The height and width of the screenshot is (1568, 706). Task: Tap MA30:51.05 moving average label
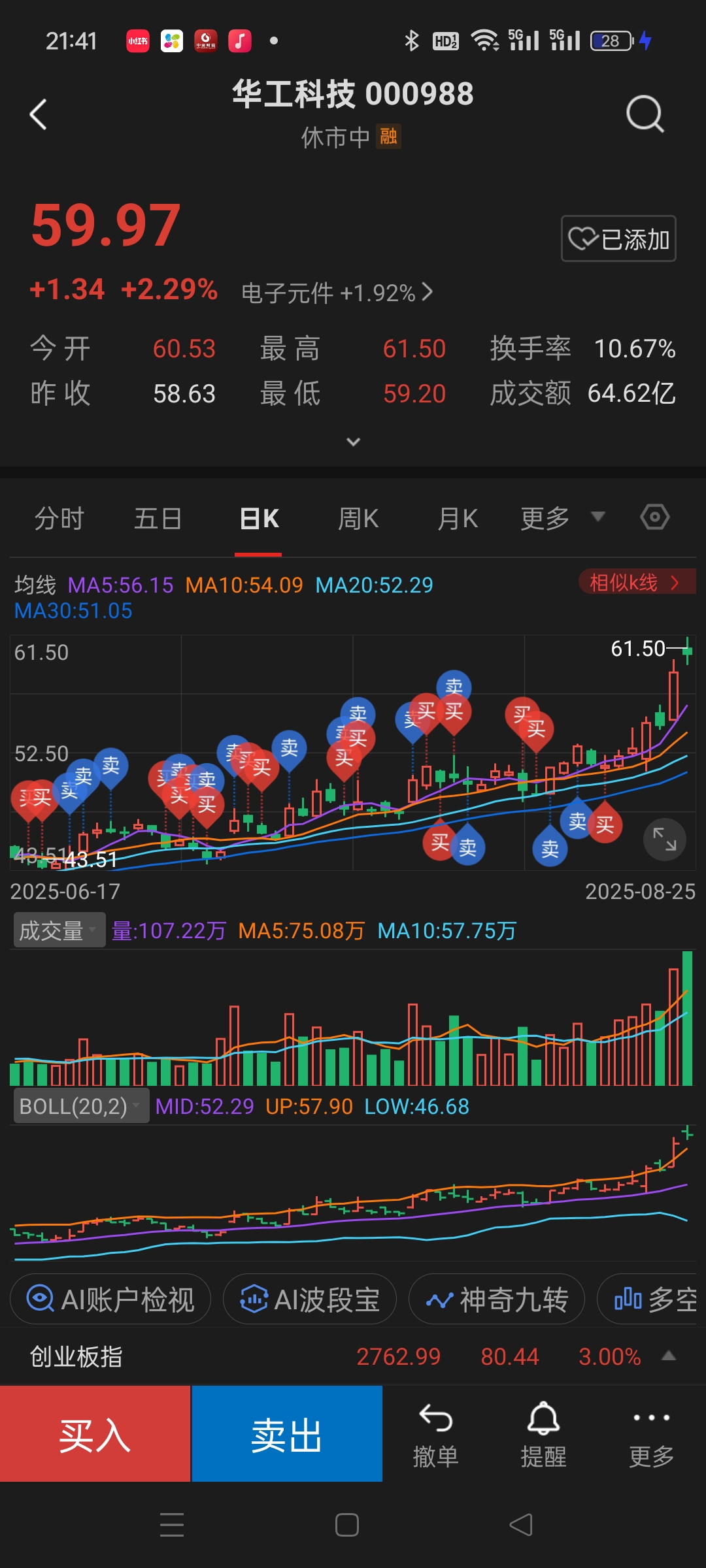(73, 611)
